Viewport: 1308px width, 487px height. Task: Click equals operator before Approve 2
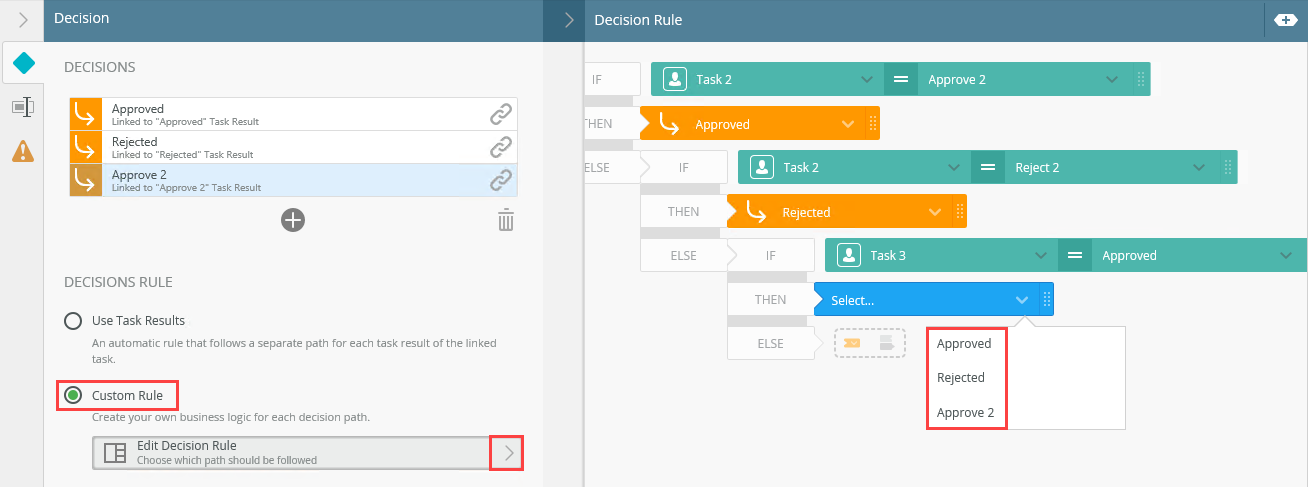(x=900, y=79)
